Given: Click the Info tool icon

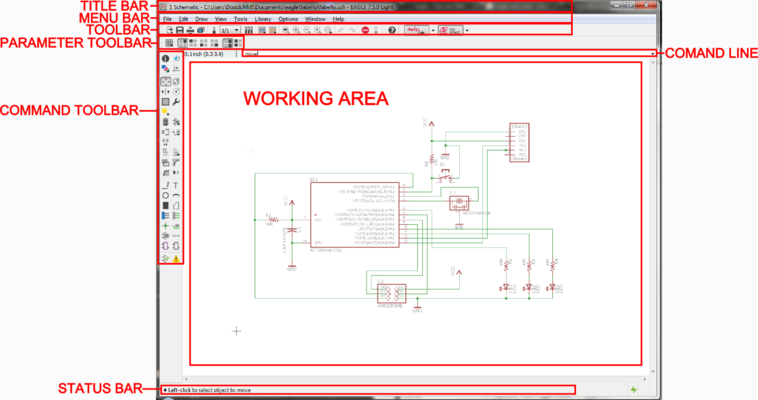Looking at the screenshot, I should click(x=165, y=60).
